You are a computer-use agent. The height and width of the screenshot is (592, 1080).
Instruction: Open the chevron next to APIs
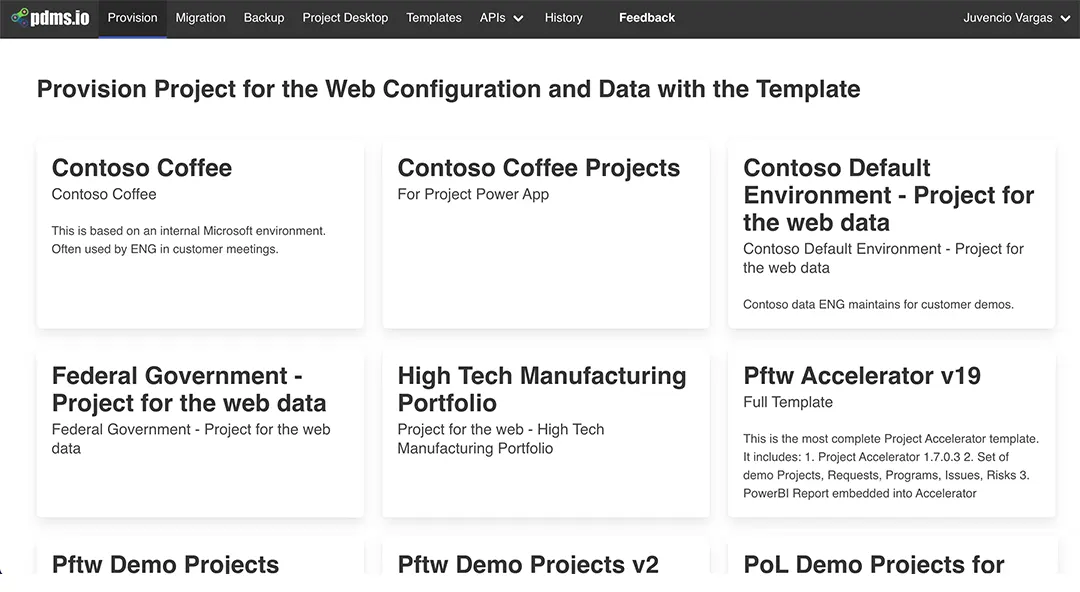[x=517, y=18]
